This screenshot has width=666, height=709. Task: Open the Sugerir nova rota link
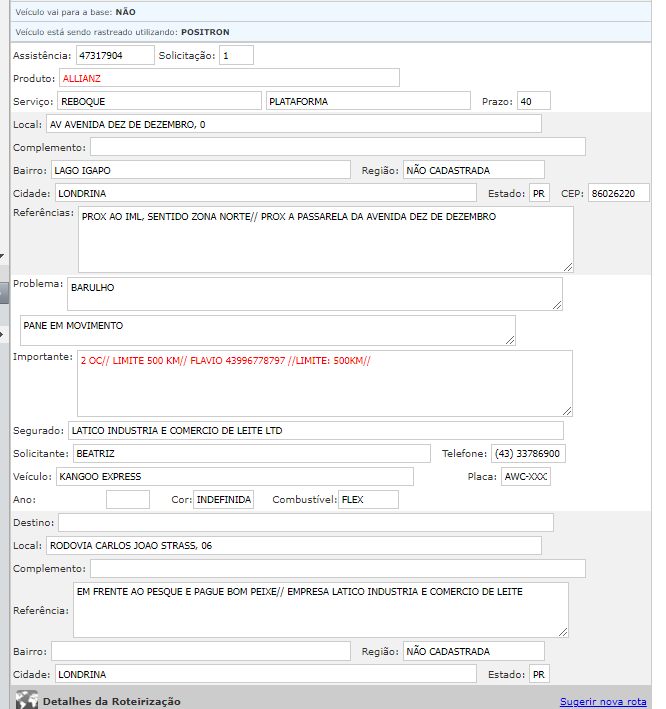tap(602, 702)
